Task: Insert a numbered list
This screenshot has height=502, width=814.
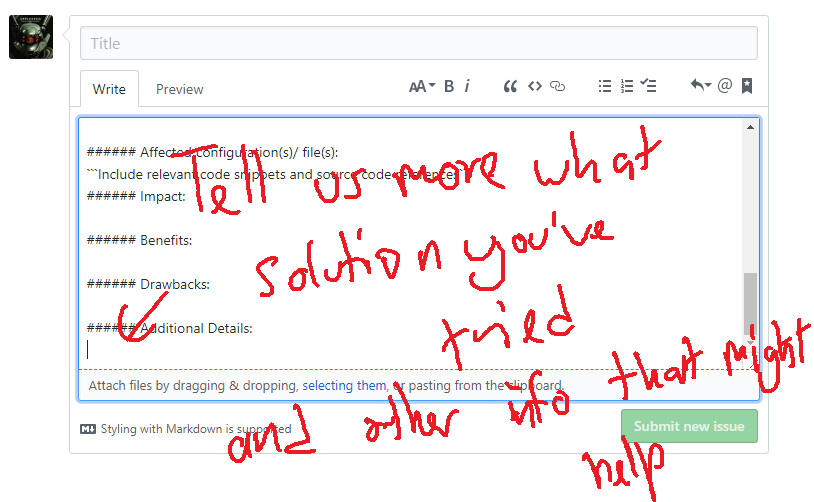Action: point(627,86)
